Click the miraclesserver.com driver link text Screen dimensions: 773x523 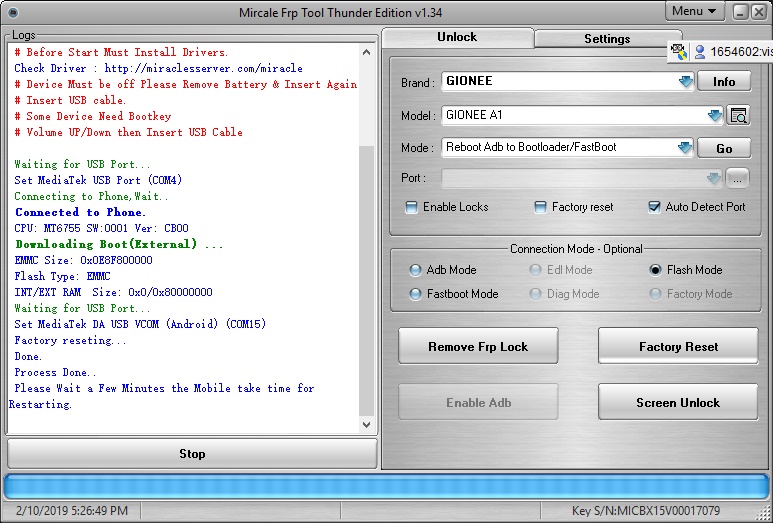(x=204, y=69)
